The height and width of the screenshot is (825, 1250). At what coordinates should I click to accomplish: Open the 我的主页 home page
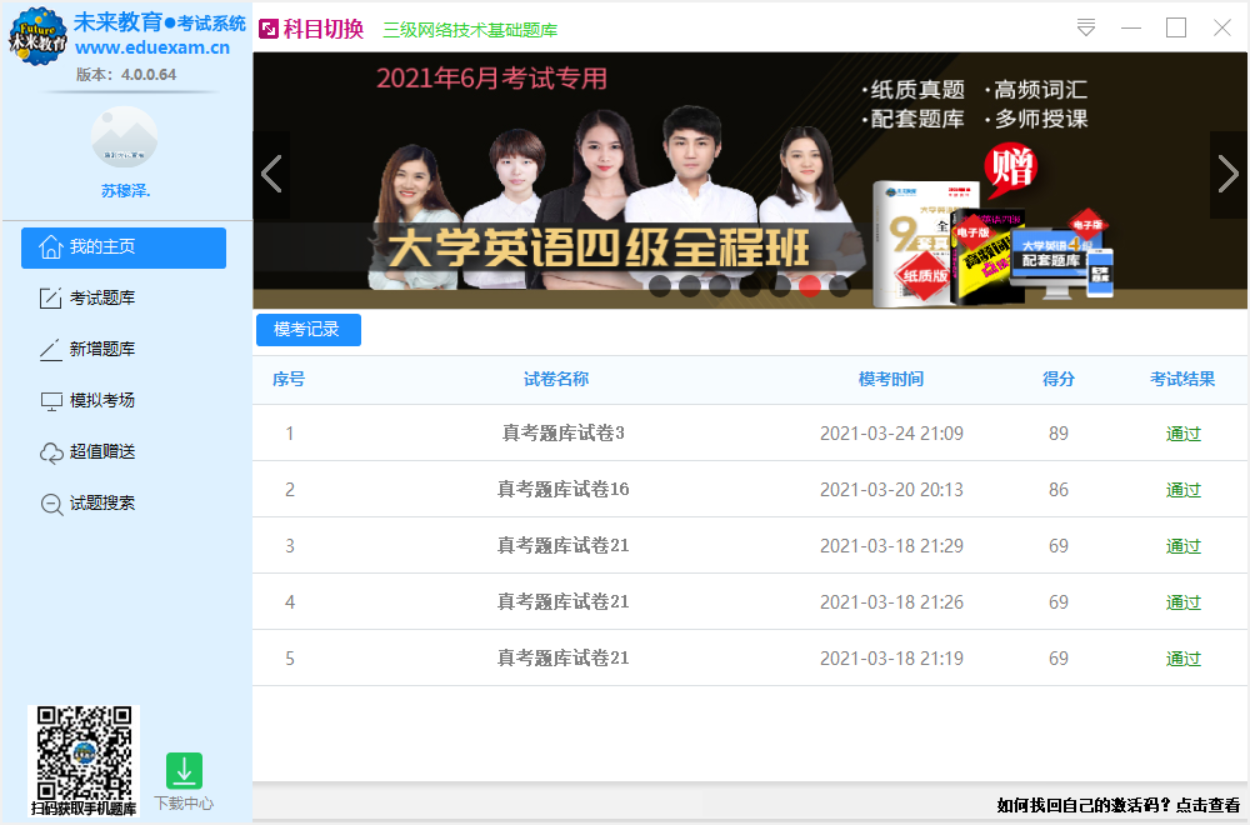123,248
